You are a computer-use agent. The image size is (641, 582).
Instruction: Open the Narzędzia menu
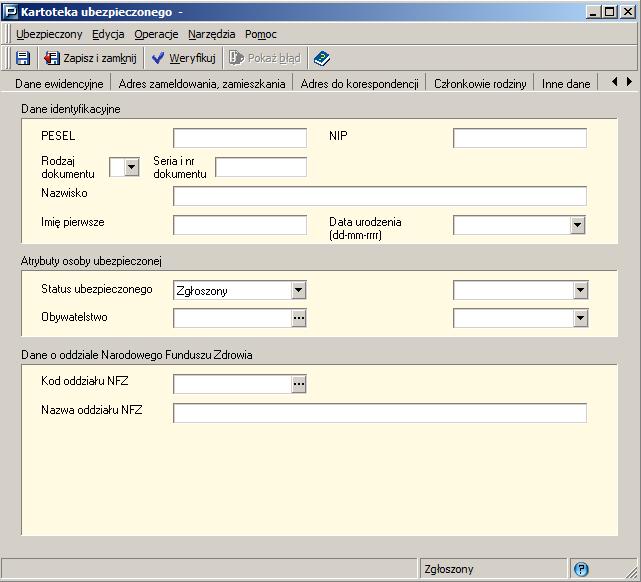(211, 34)
